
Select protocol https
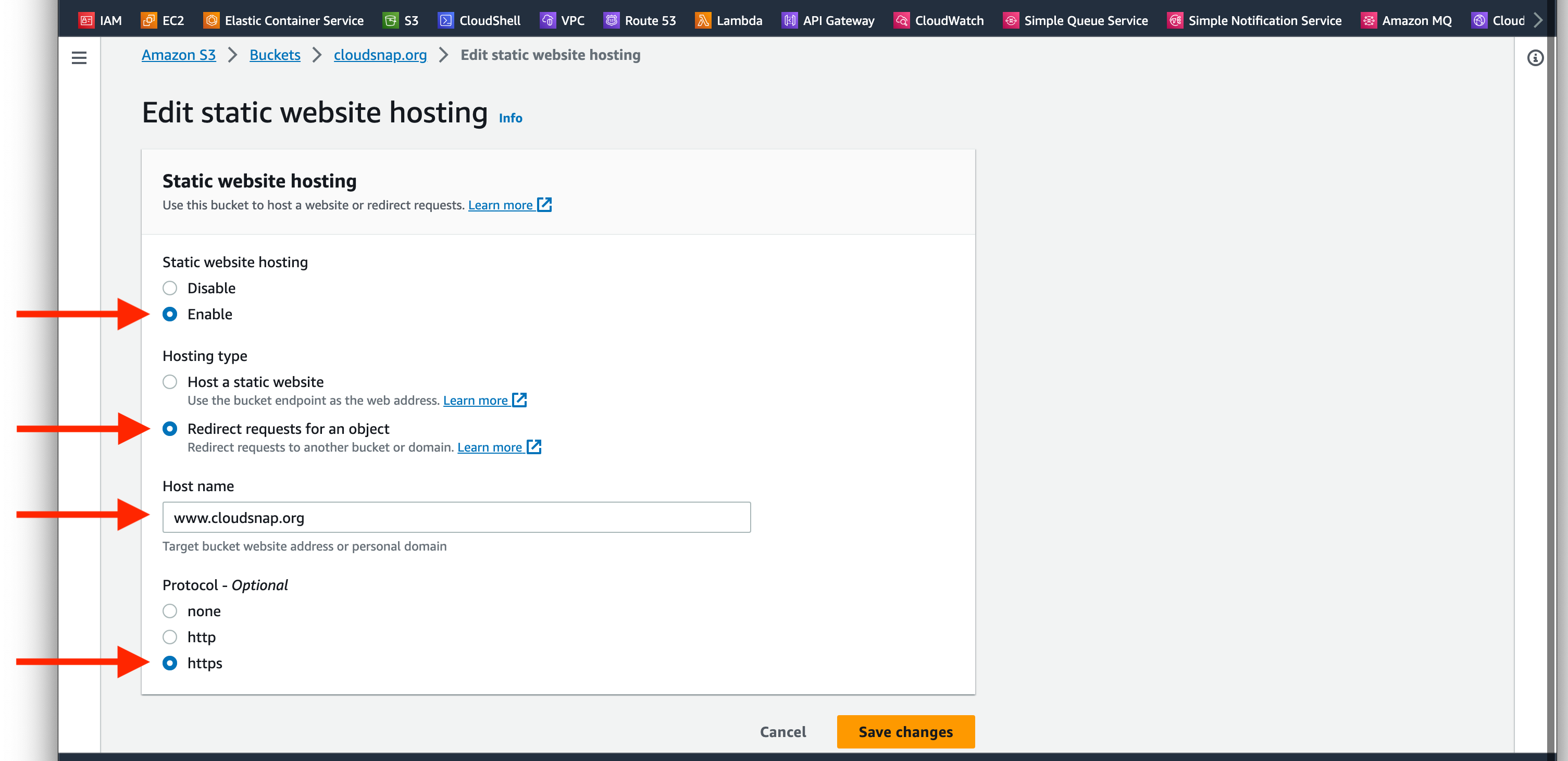click(x=170, y=663)
